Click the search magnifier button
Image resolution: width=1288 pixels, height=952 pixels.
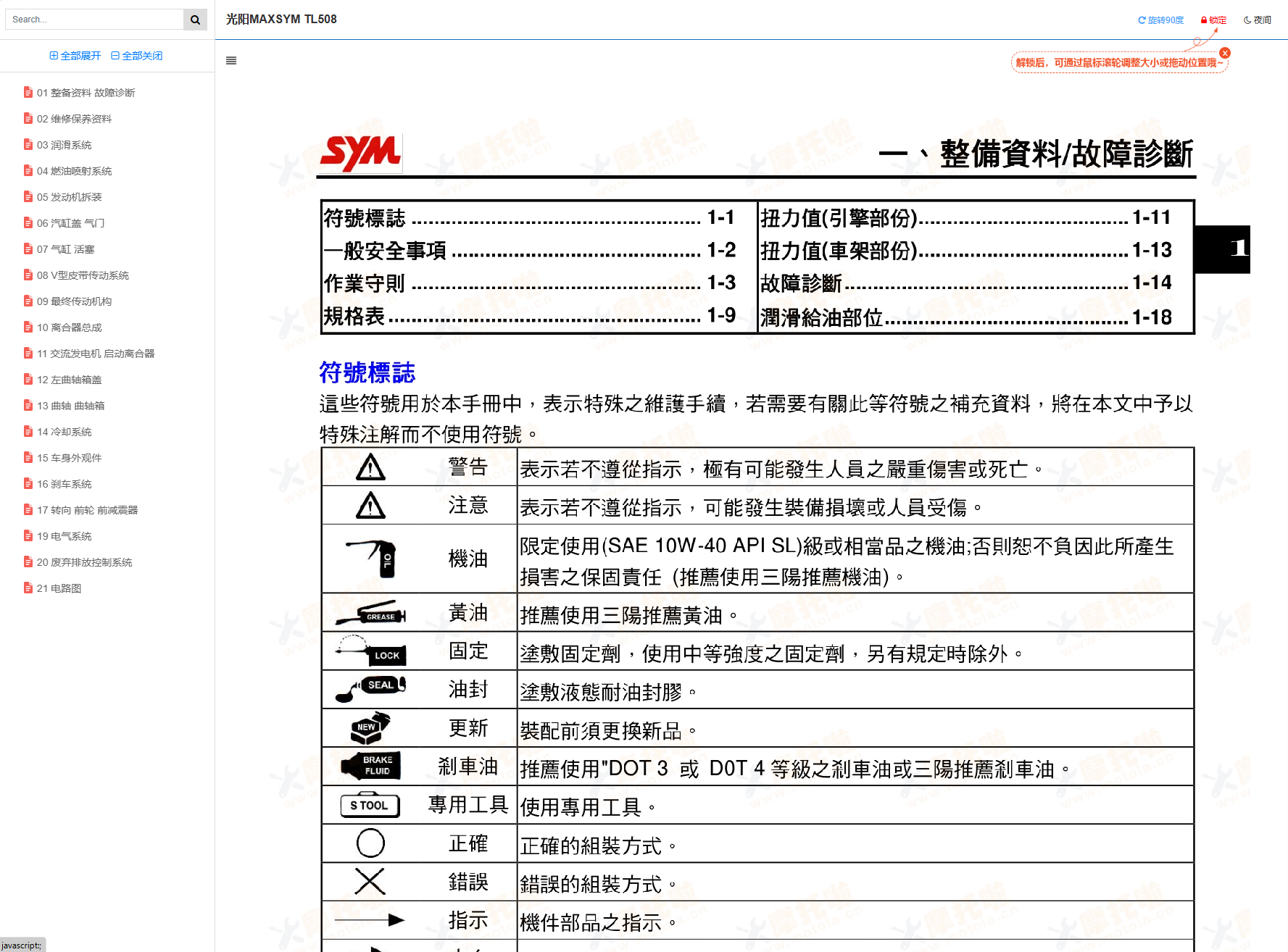tap(195, 20)
